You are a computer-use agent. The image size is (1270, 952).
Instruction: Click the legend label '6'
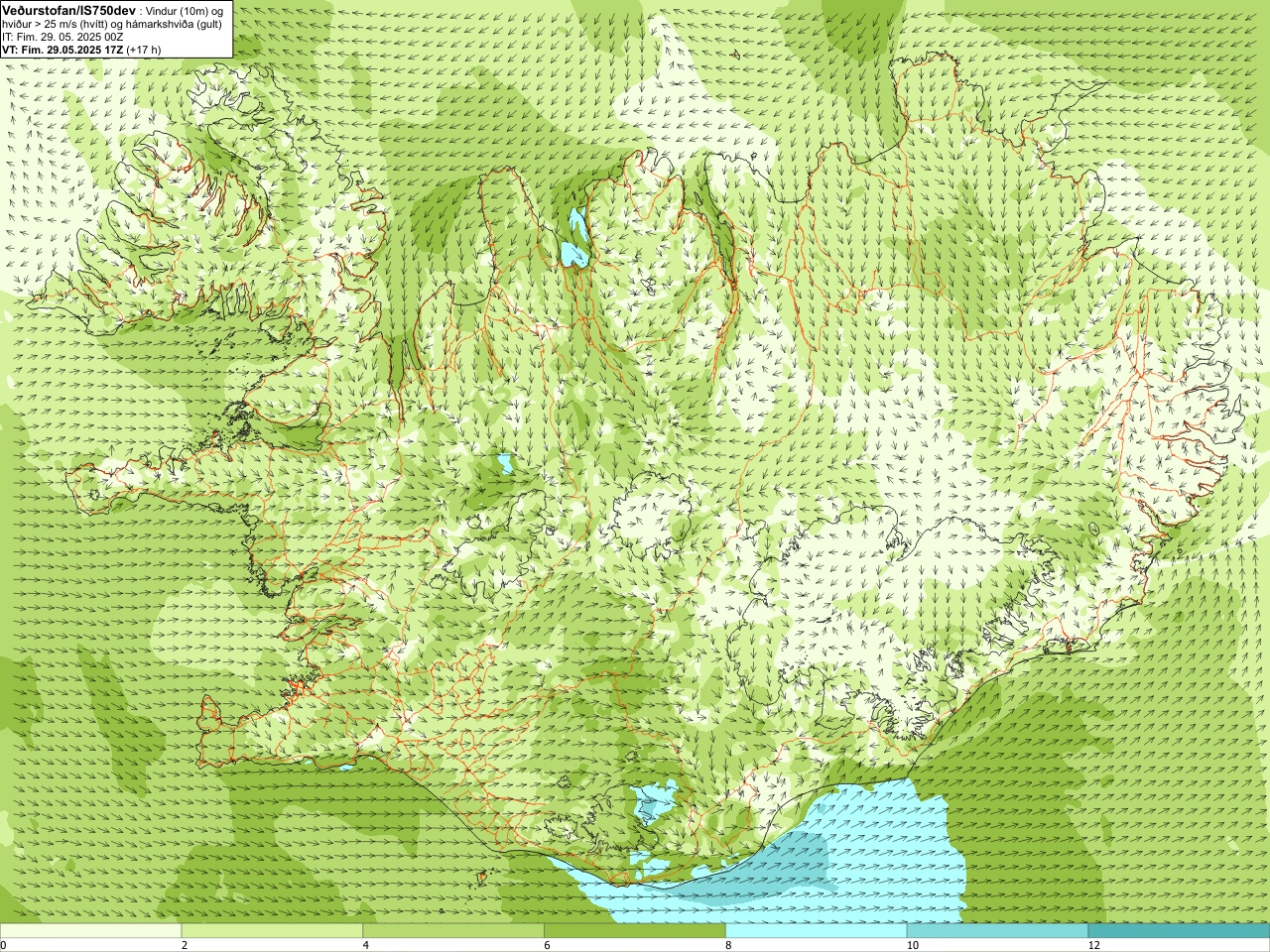click(548, 945)
